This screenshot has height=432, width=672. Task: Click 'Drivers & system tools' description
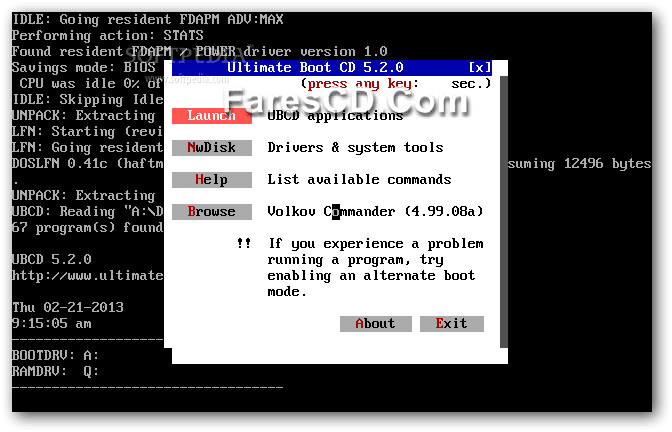tap(355, 148)
